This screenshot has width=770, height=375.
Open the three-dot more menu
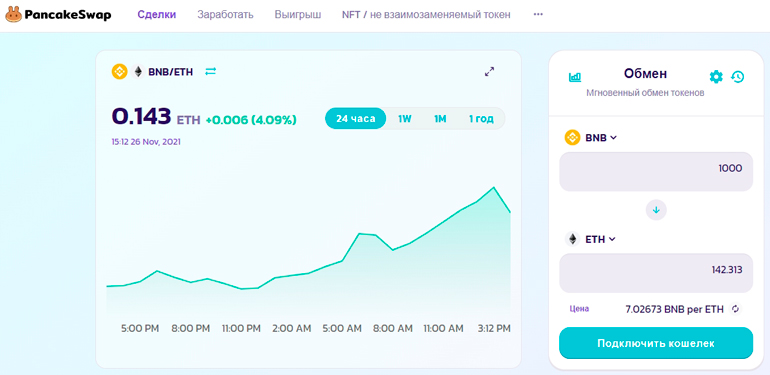click(538, 15)
